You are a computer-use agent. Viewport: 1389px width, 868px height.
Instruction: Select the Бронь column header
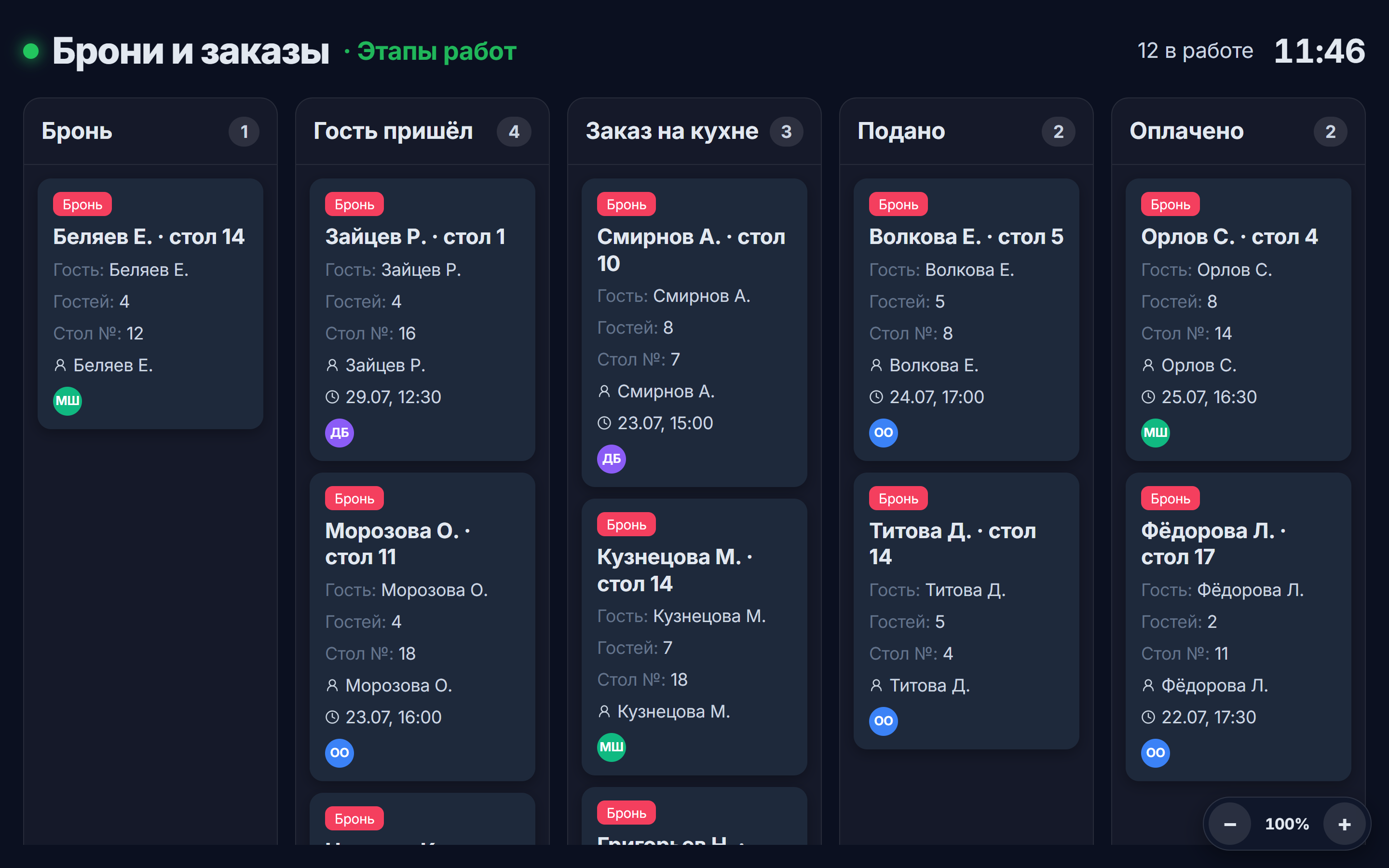[x=77, y=132]
